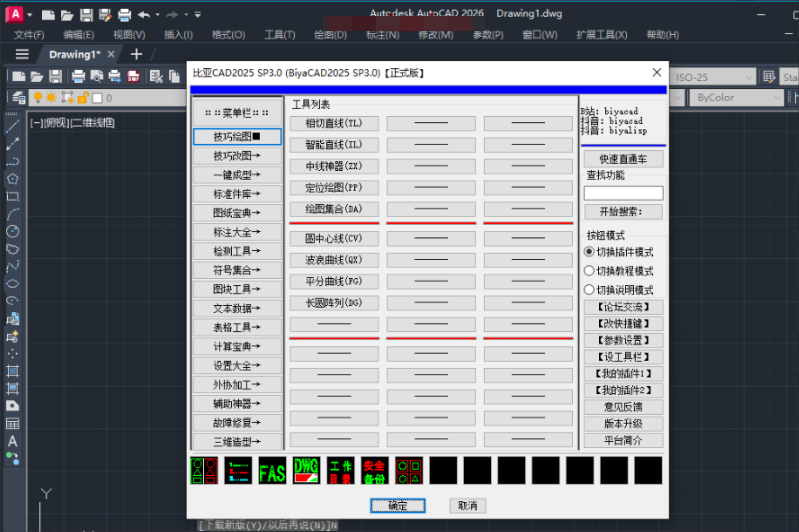Click the 开始搜索 button
Screen dimensions: 799x532
click(623, 211)
